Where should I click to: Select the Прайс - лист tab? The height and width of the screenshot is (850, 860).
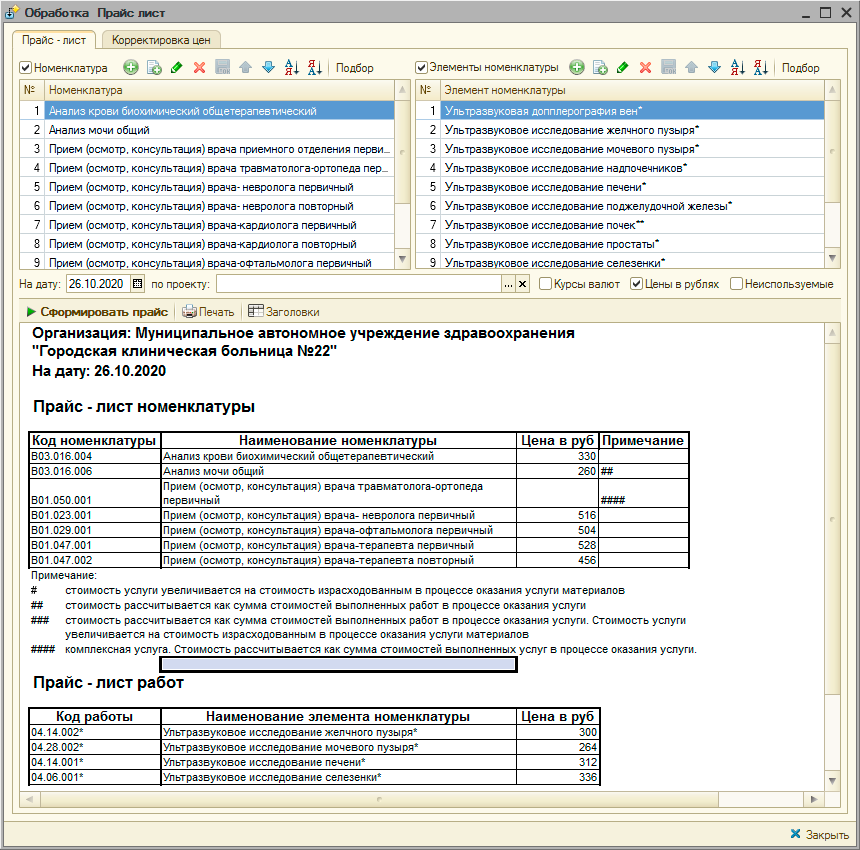click(55, 40)
